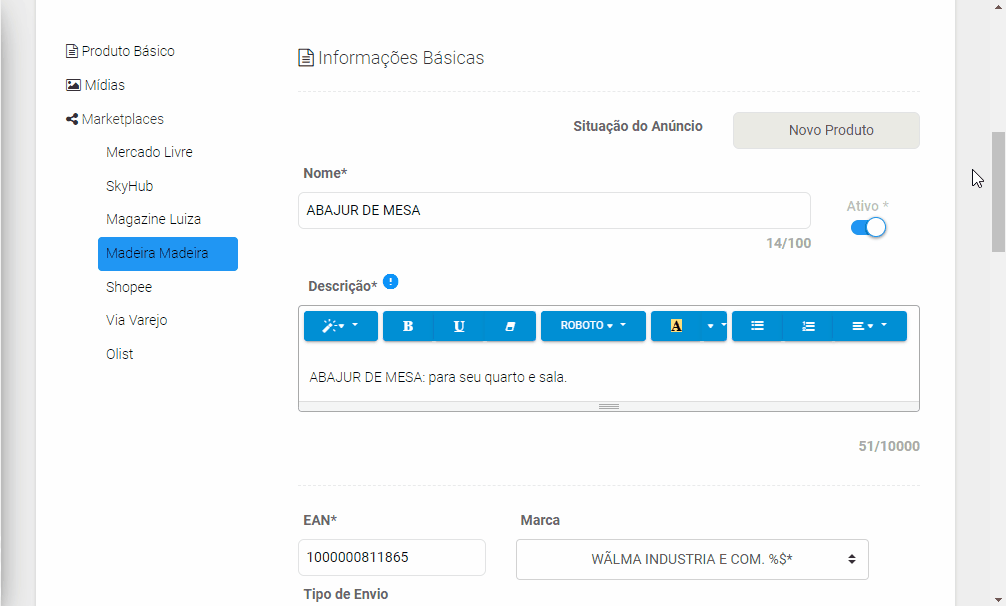Click the Tipo de Envio label

click(x=346, y=594)
